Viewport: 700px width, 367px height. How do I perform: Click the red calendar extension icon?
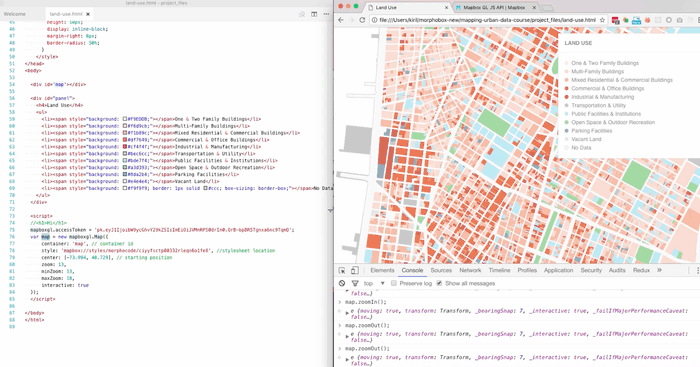coord(615,20)
